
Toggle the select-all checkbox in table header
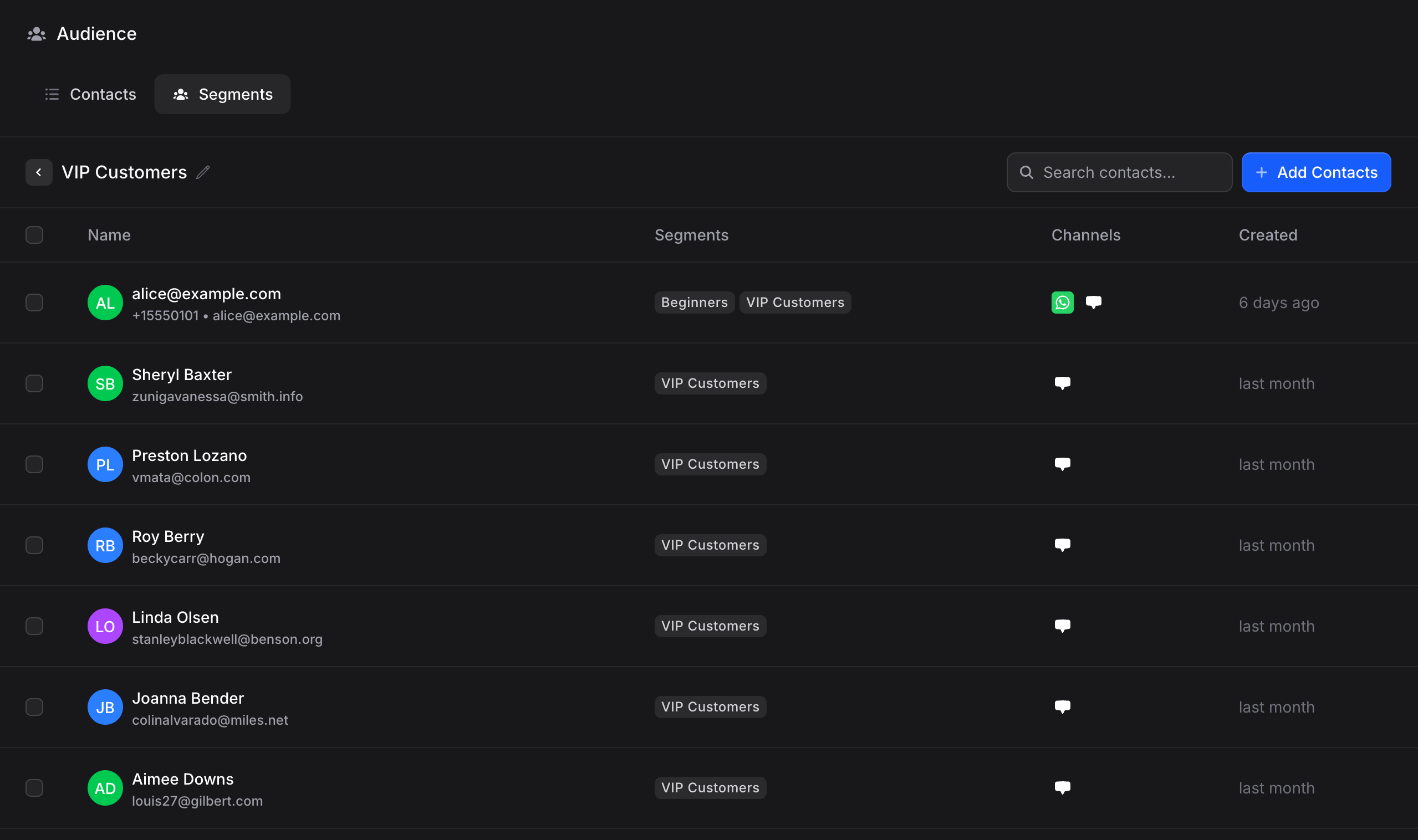click(x=34, y=235)
